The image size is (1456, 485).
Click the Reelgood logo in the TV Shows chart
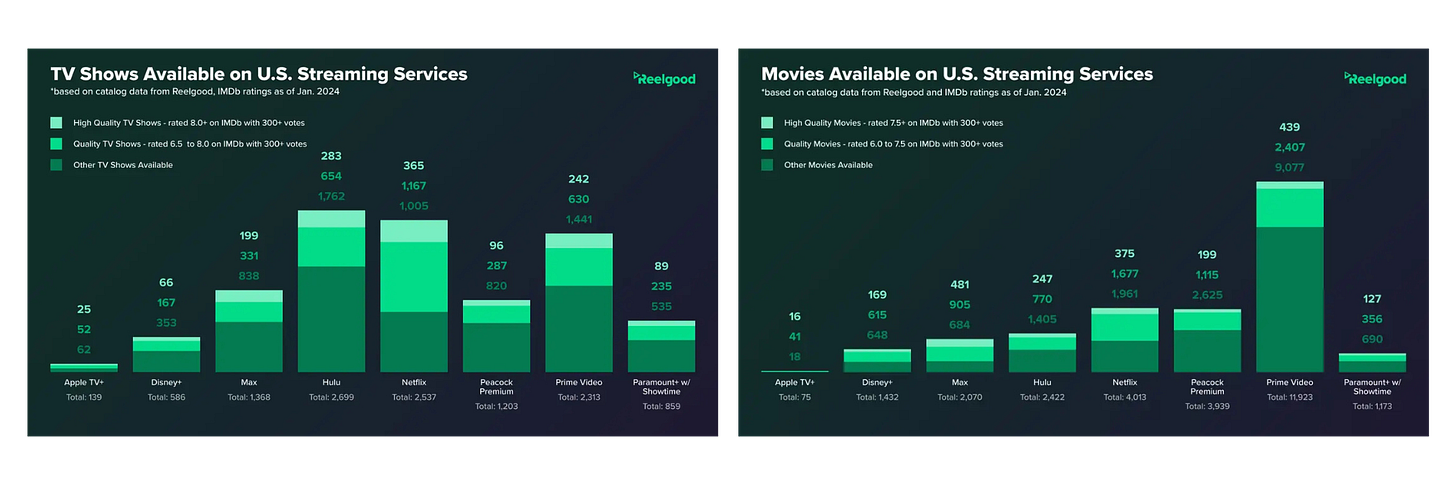click(665, 78)
